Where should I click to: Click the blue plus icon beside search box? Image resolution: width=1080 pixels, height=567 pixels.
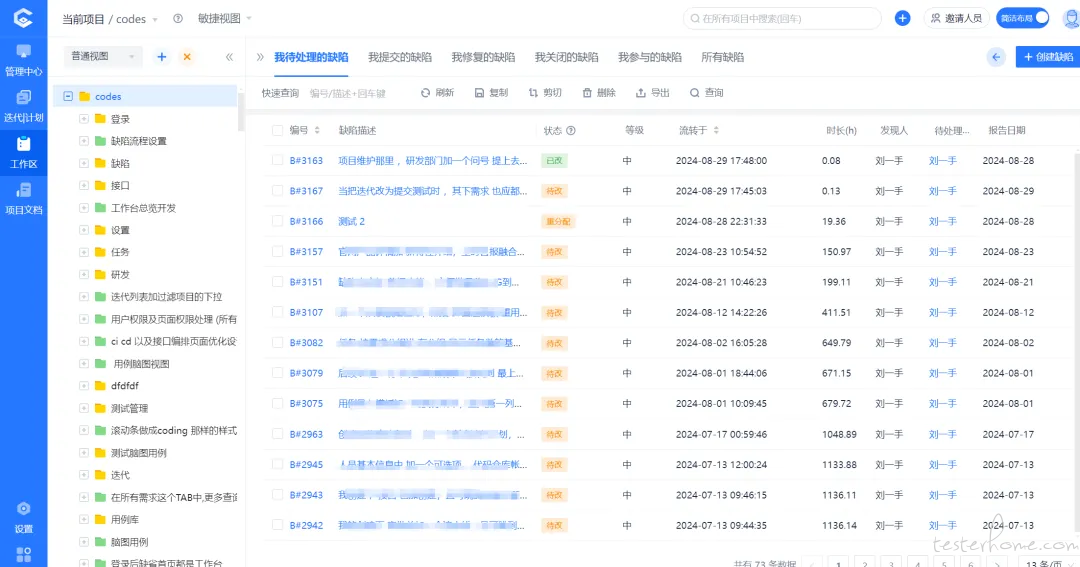pyautogui.click(x=902, y=19)
